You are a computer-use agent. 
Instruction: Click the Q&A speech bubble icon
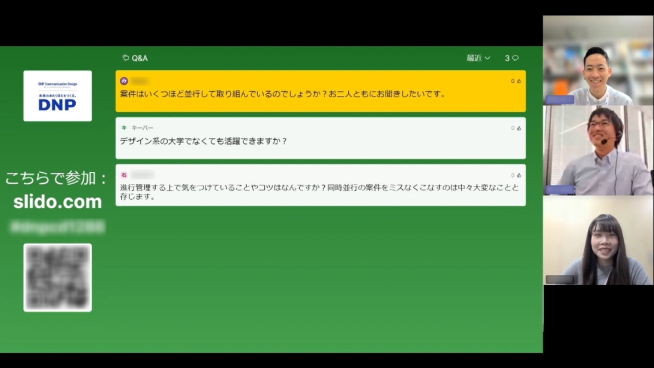(x=126, y=58)
